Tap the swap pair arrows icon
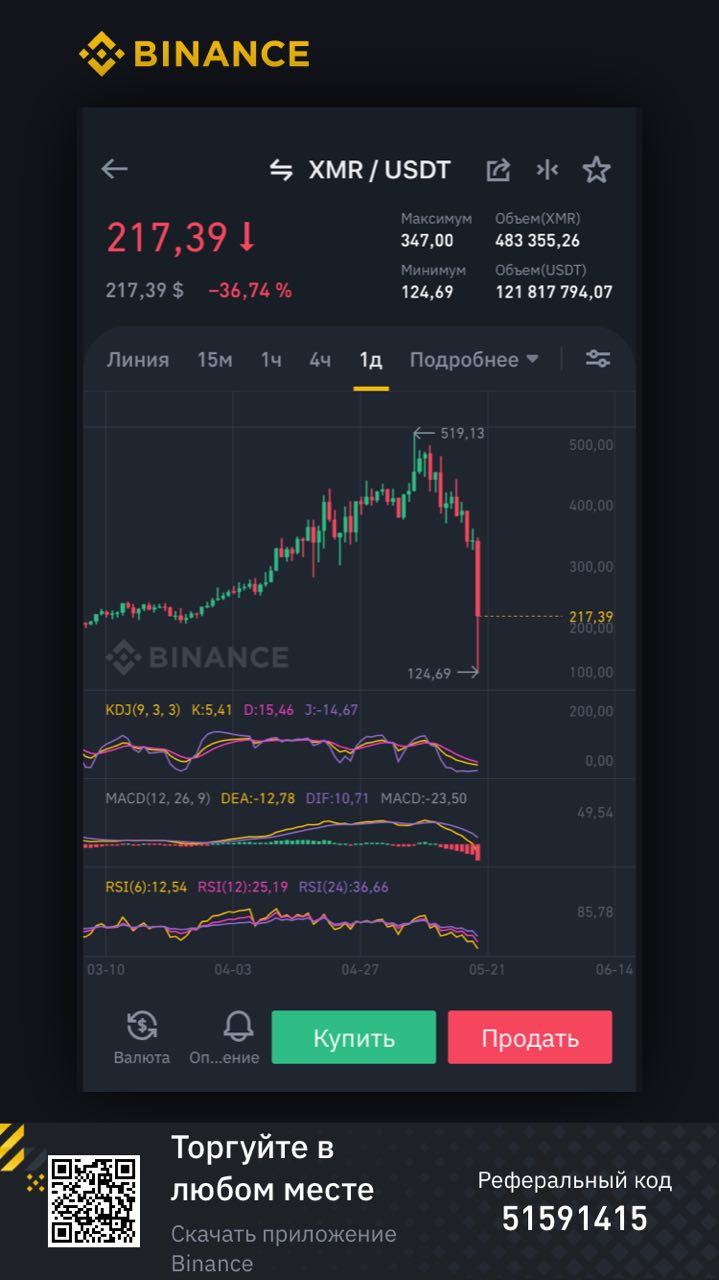719x1280 pixels. tap(281, 170)
